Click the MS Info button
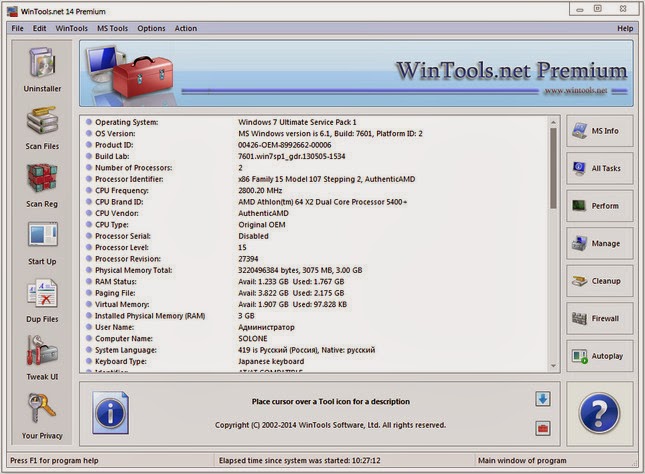The width and height of the screenshot is (645, 474). point(599,131)
